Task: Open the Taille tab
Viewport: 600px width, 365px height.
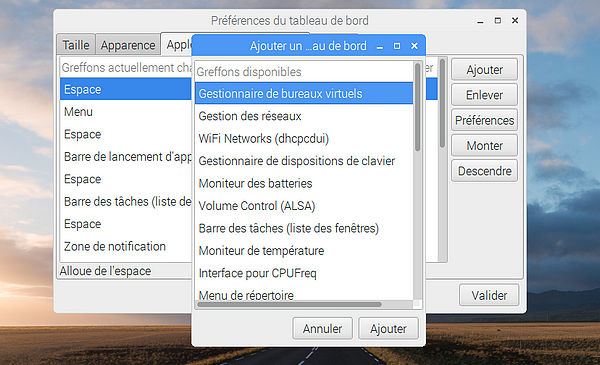Action: click(x=76, y=45)
